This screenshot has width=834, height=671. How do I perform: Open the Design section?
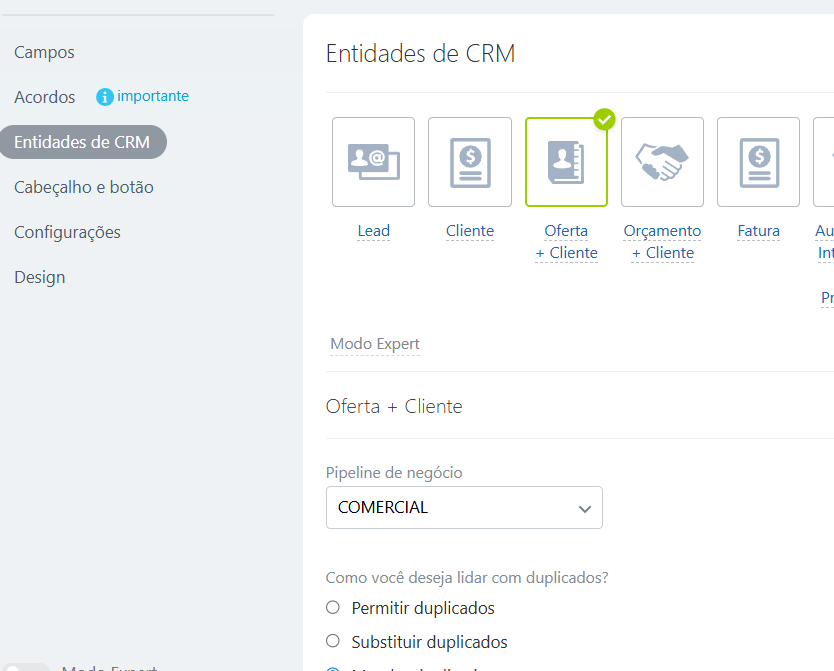tap(40, 277)
